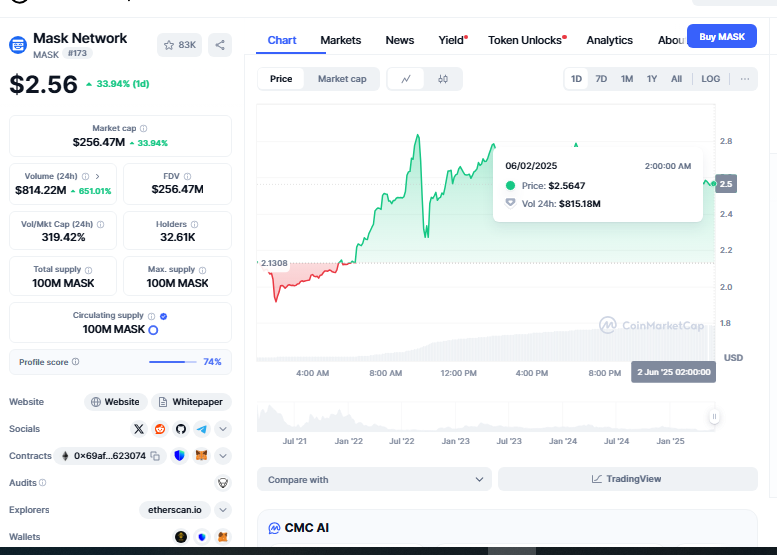Screen dimensions: 777x555
Task: Click Total supply info icon
Action: (89, 270)
